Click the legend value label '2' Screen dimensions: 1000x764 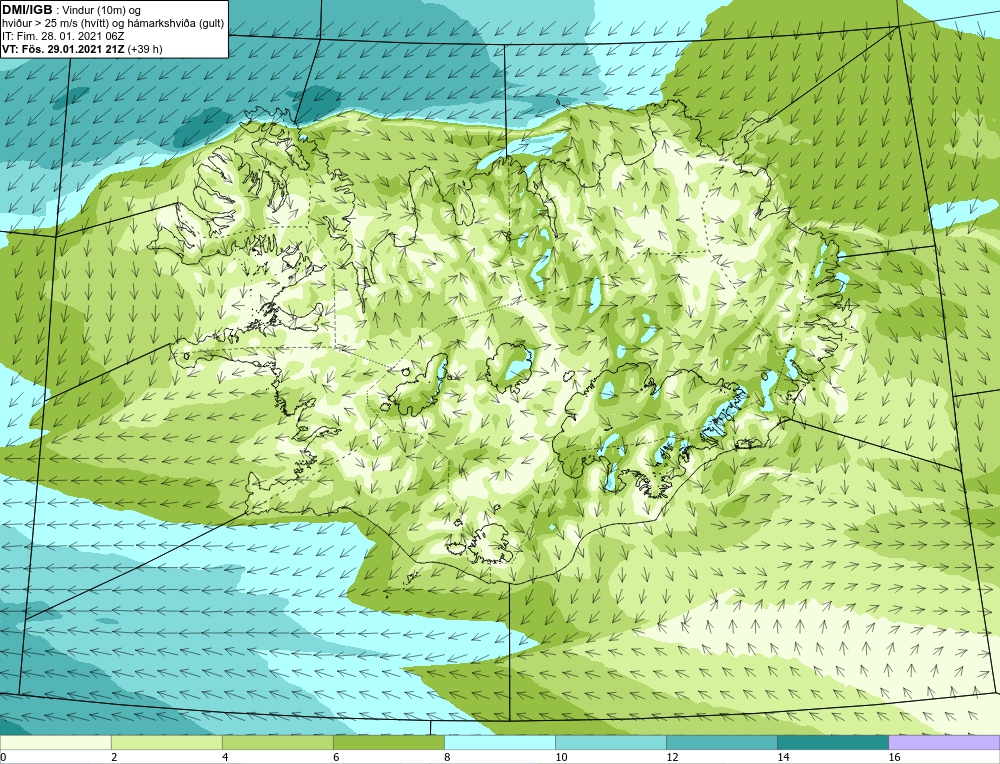[114, 757]
